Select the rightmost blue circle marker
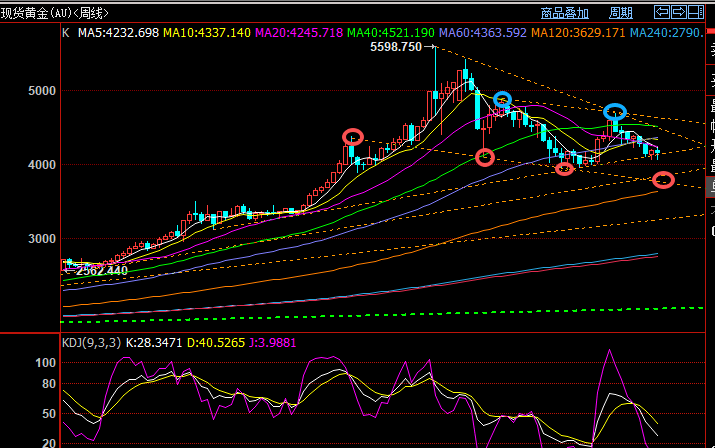 (615, 112)
